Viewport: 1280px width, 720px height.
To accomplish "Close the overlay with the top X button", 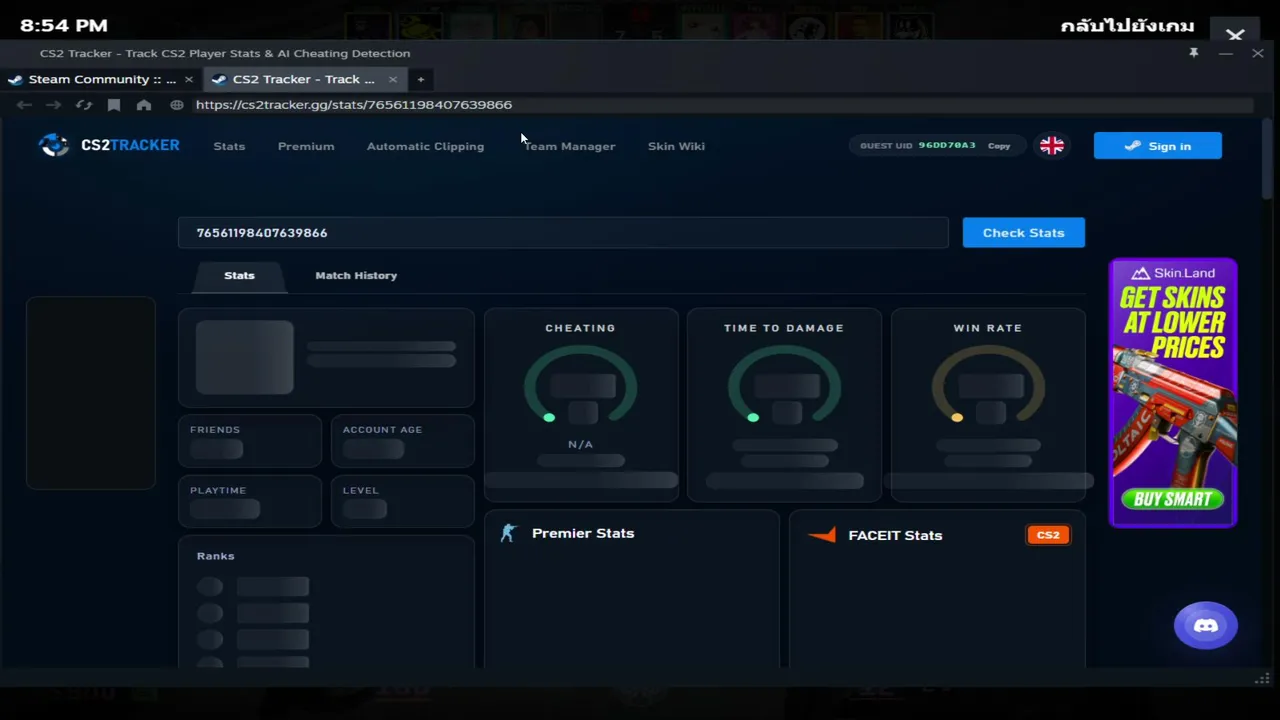I will tap(1235, 35).
